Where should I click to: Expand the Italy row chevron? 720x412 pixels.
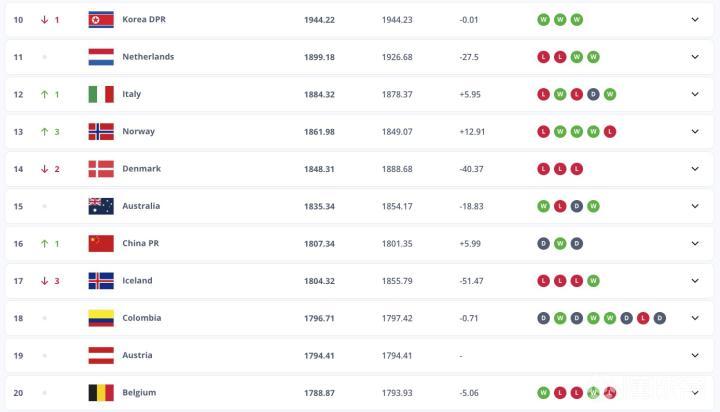tap(695, 94)
